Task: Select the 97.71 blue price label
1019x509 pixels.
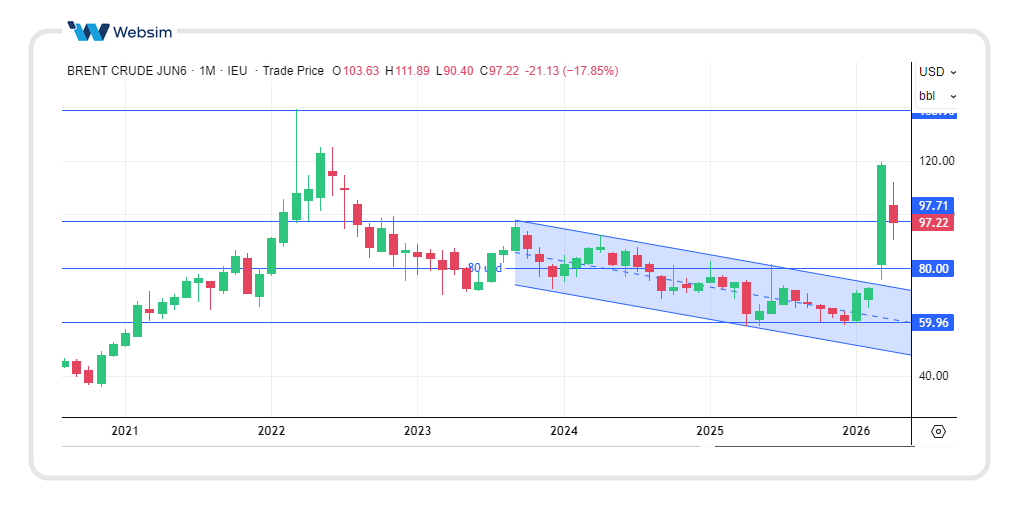Action: [x=933, y=206]
